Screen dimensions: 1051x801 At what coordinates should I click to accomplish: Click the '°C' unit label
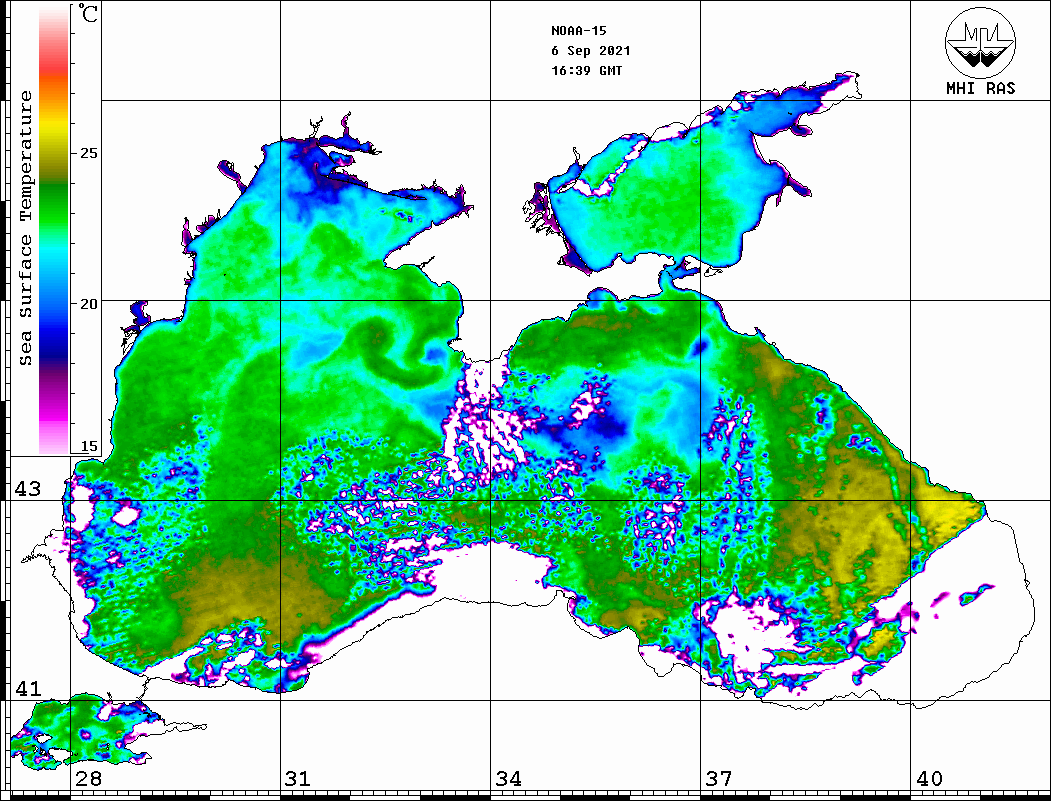88,13
